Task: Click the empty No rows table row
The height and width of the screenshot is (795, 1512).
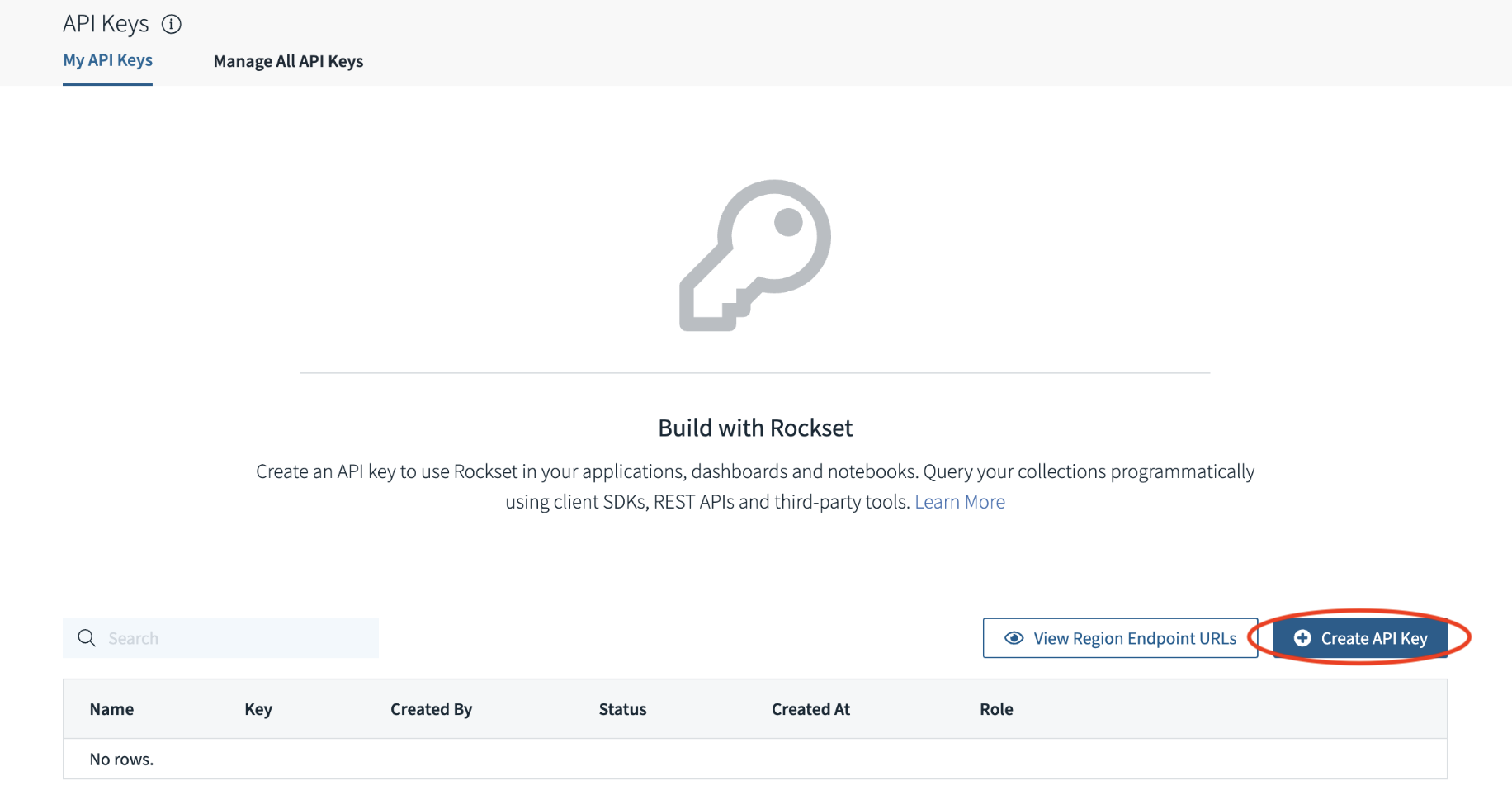Action: (x=754, y=760)
